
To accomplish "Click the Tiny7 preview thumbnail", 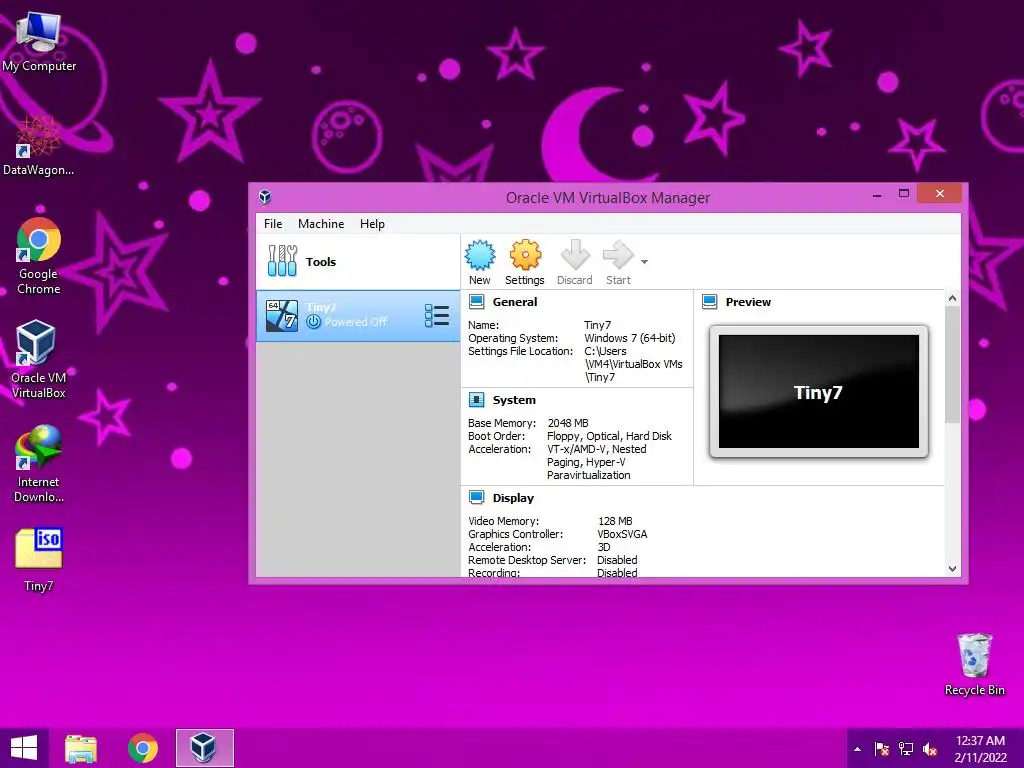I will [819, 392].
